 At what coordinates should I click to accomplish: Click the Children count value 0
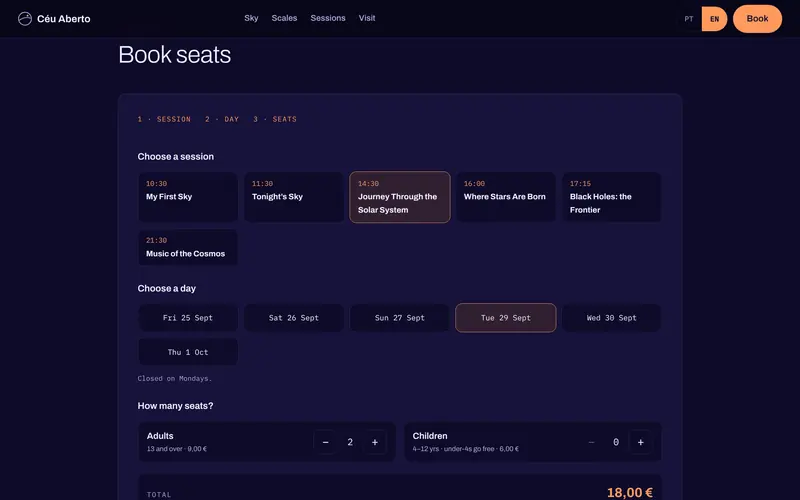616,442
